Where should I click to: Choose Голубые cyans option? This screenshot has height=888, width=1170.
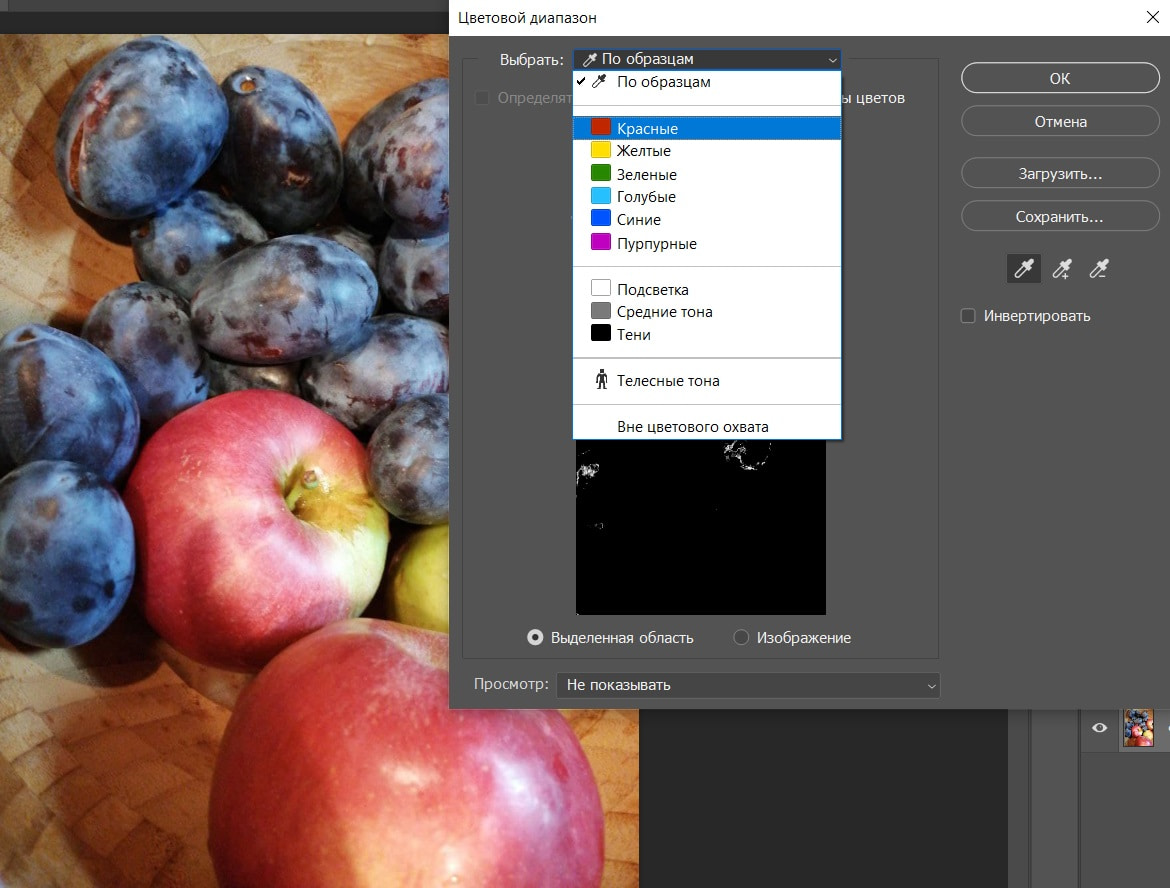pos(707,197)
